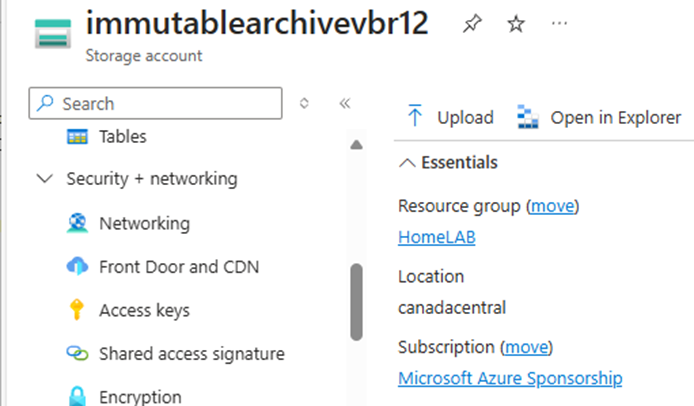The height and width of the screenshot is (406, 694).
Task: Open the HomeLAB resource group link
Action: pyautogui.click(x=436, y=238)
